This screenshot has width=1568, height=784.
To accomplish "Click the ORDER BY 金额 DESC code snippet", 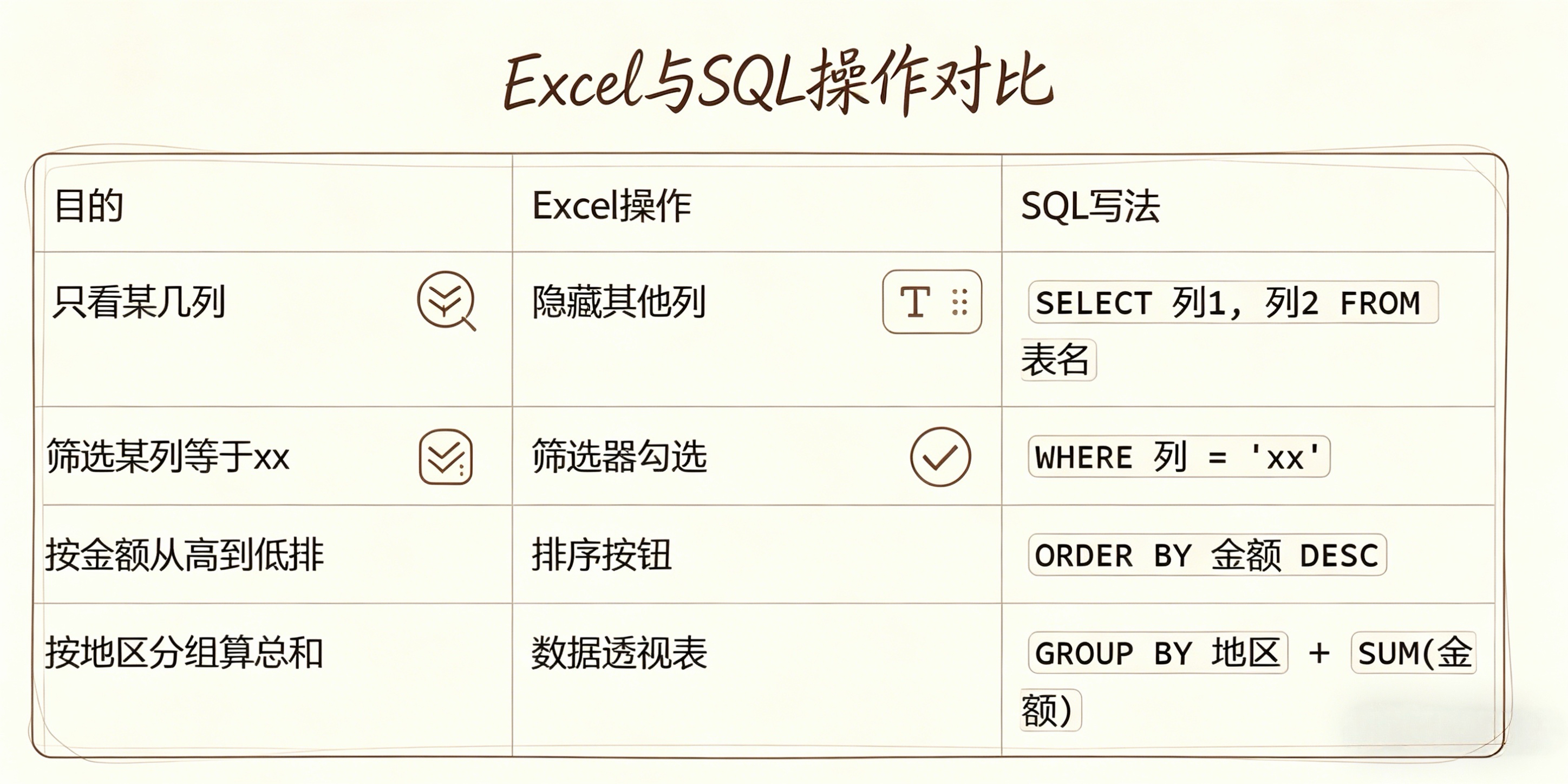I will (1206, 554).
